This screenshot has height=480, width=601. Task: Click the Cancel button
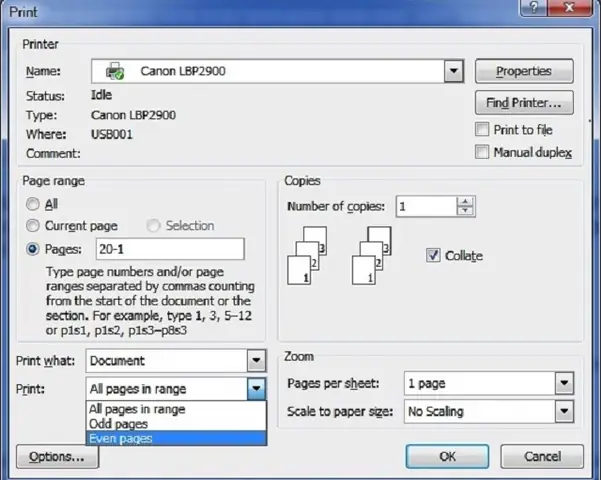[542, 456]
